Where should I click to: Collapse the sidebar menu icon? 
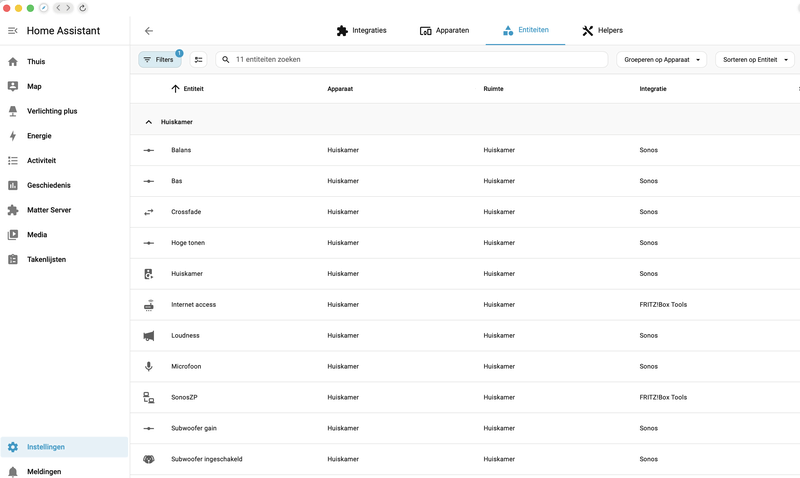pyautogui.click(x=13, y=31)
